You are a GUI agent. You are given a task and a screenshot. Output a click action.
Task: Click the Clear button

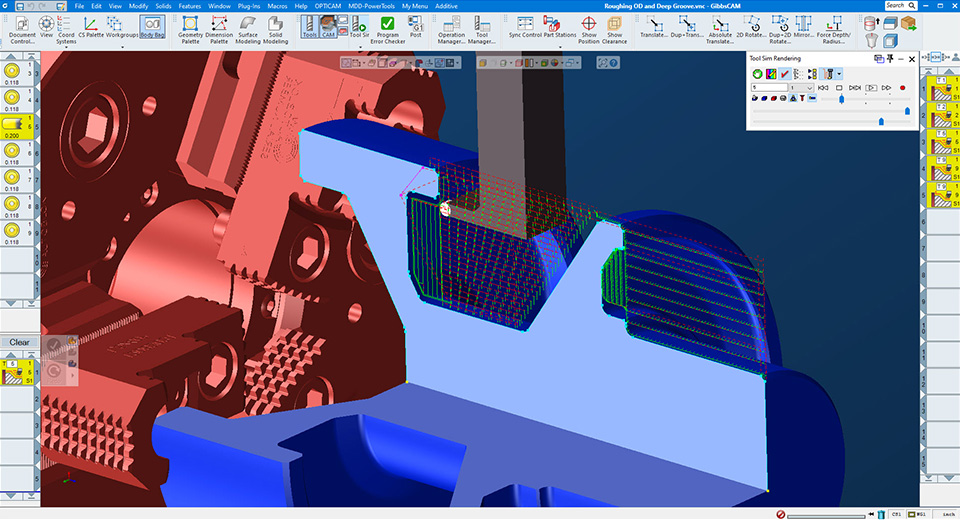[20, 342]
